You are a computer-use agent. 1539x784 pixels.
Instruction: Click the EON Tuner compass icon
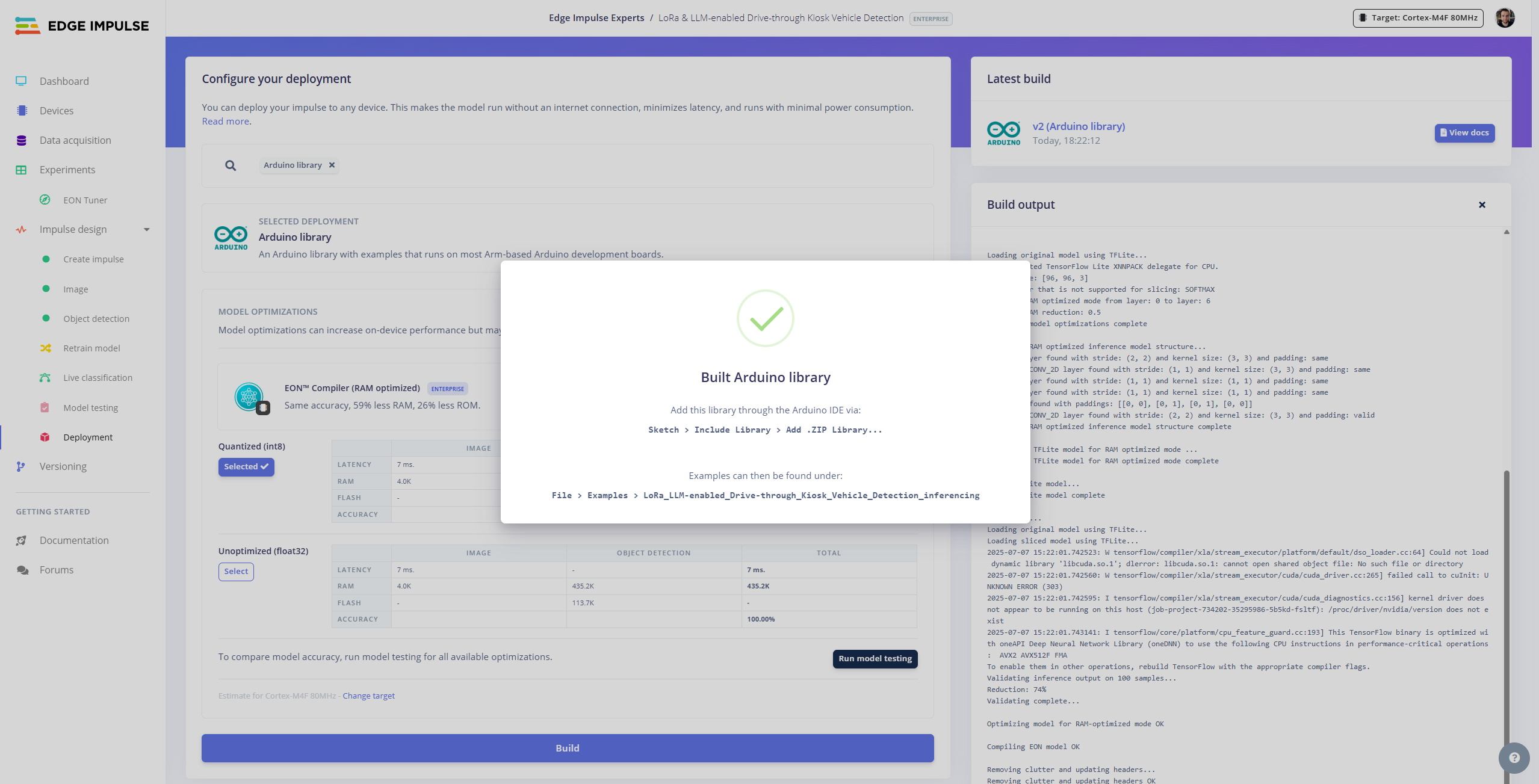(x=45, y=200)
